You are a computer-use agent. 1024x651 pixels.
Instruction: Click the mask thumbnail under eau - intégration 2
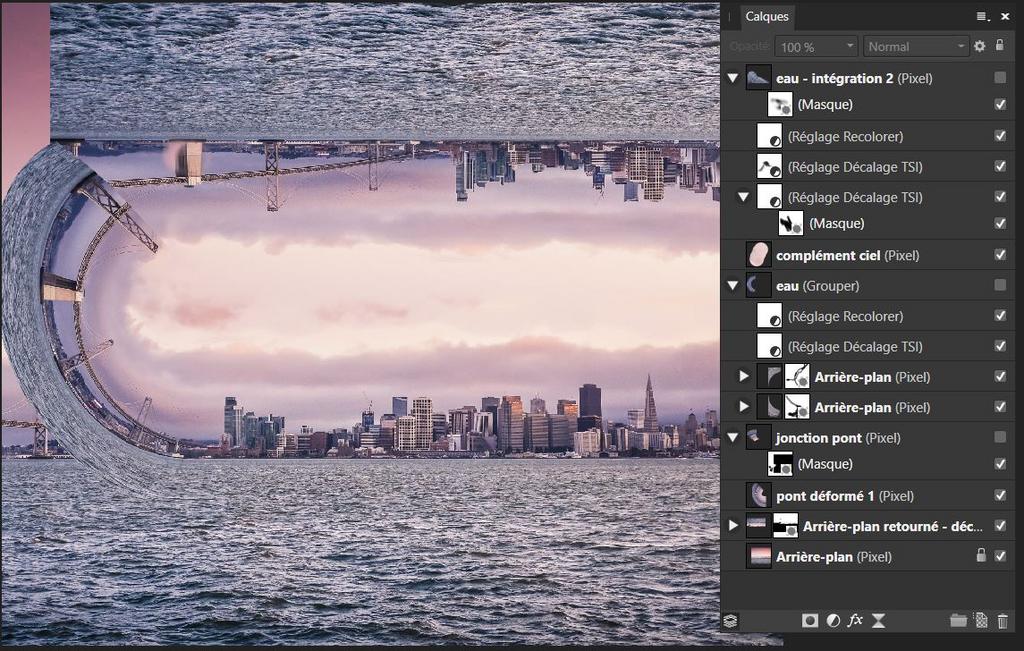(x=780, y=104)
